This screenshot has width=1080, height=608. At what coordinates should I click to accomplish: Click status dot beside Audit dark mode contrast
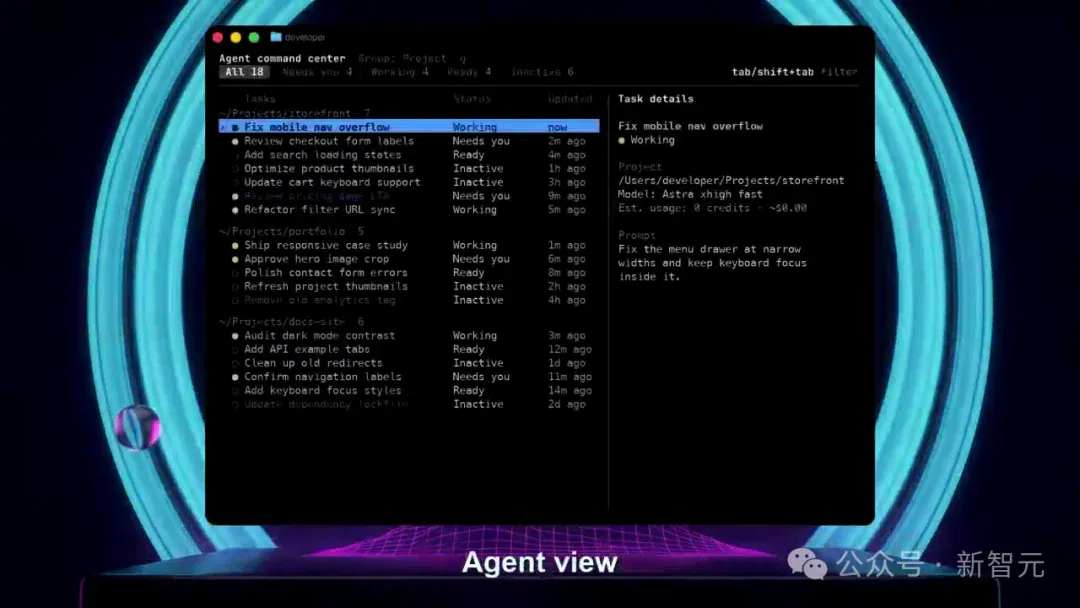point(236,336)
